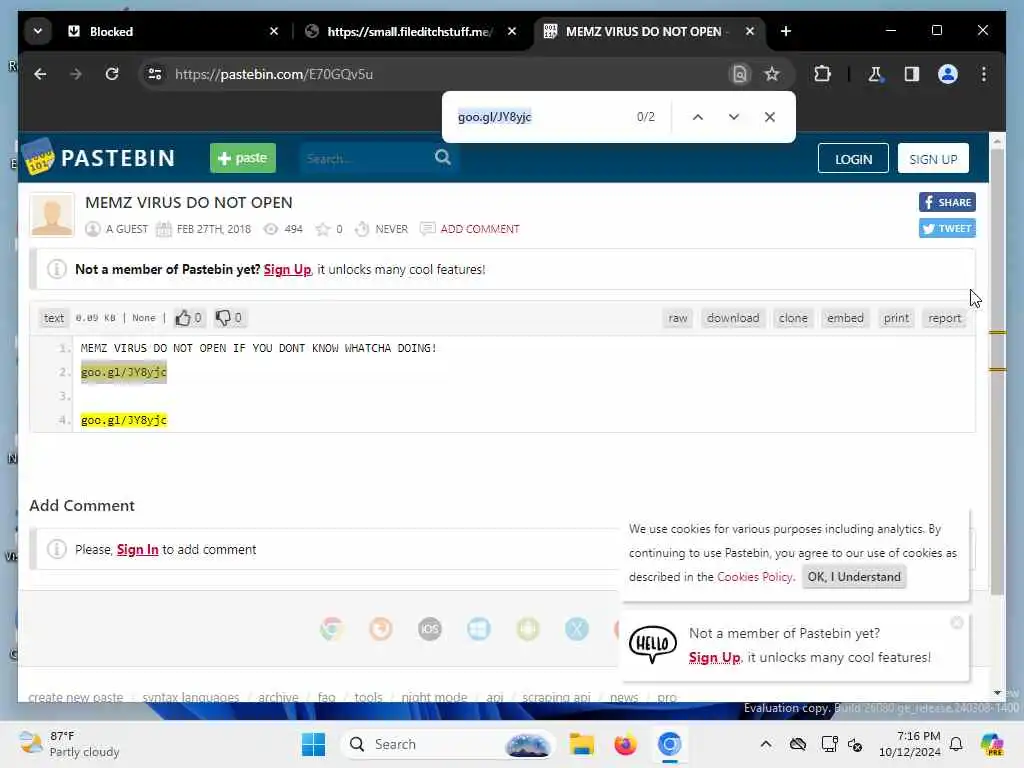This screenshot has width=1024, height=768.
Task: Toggle the browser side panel
Action: tap(912, 74)
